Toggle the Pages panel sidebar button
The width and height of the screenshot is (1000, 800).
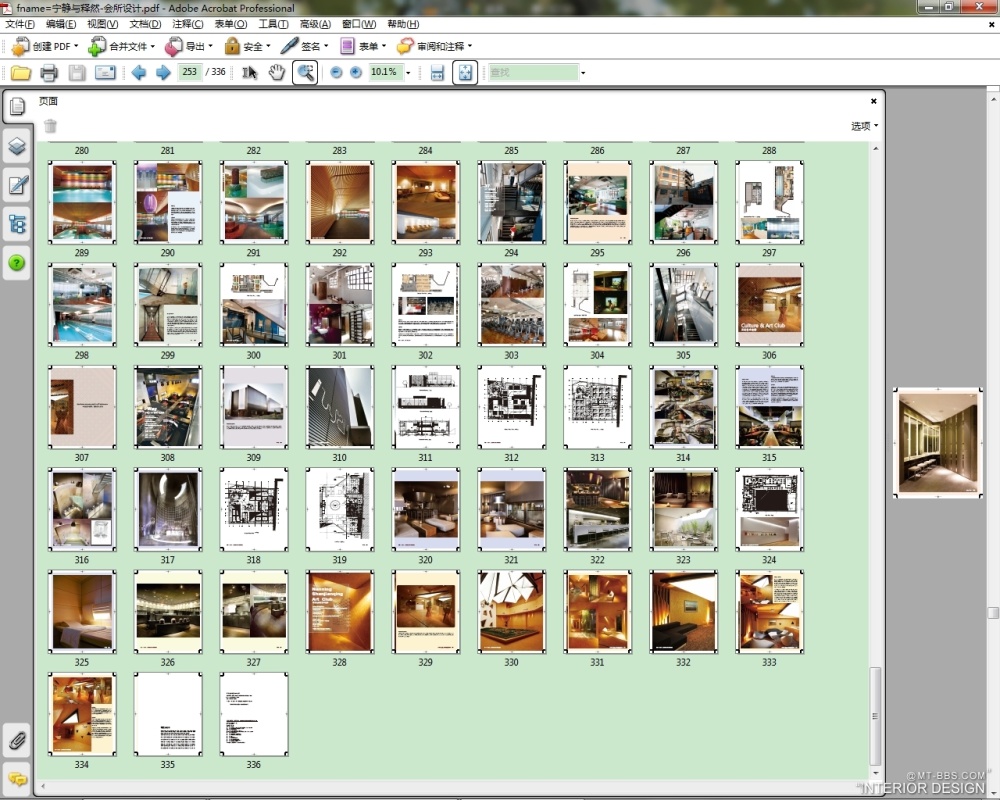point(17,107)
